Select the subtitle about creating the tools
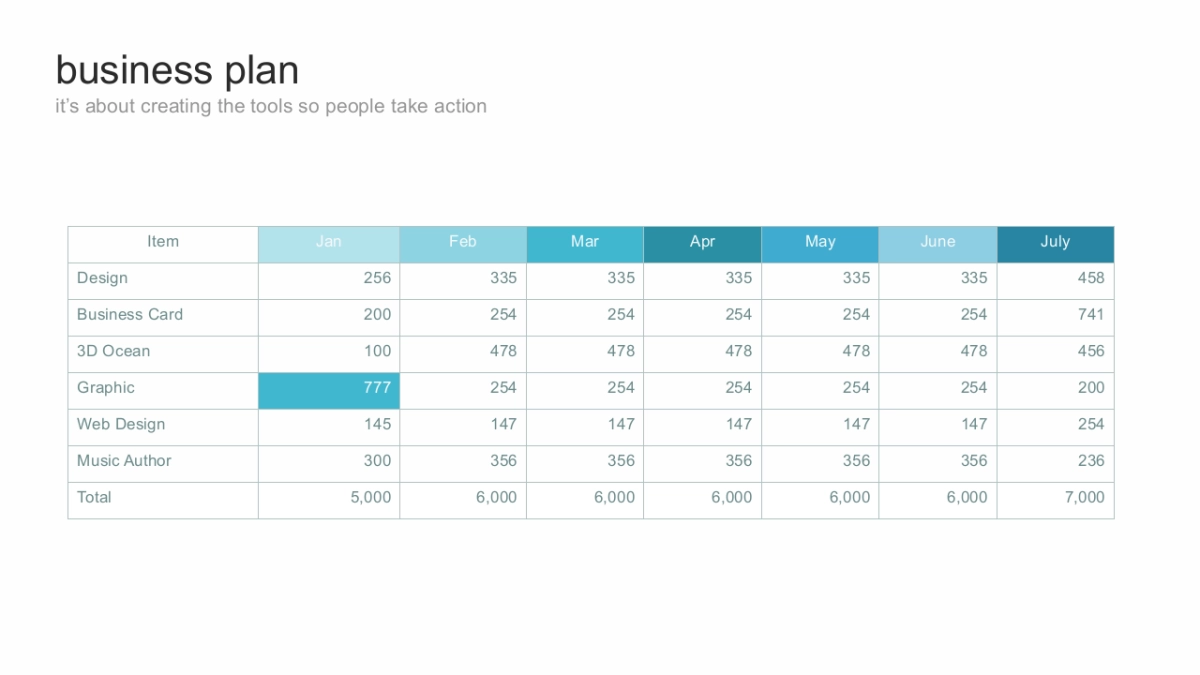1200x675 pixels. pos(271,106)
